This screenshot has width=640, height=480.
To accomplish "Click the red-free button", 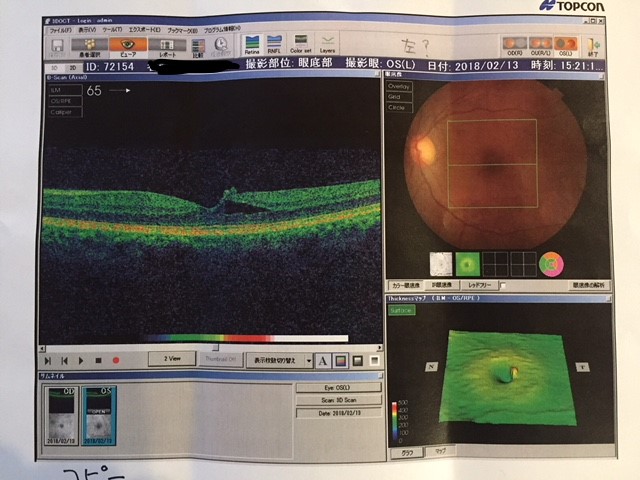I will tap(480, 285).
